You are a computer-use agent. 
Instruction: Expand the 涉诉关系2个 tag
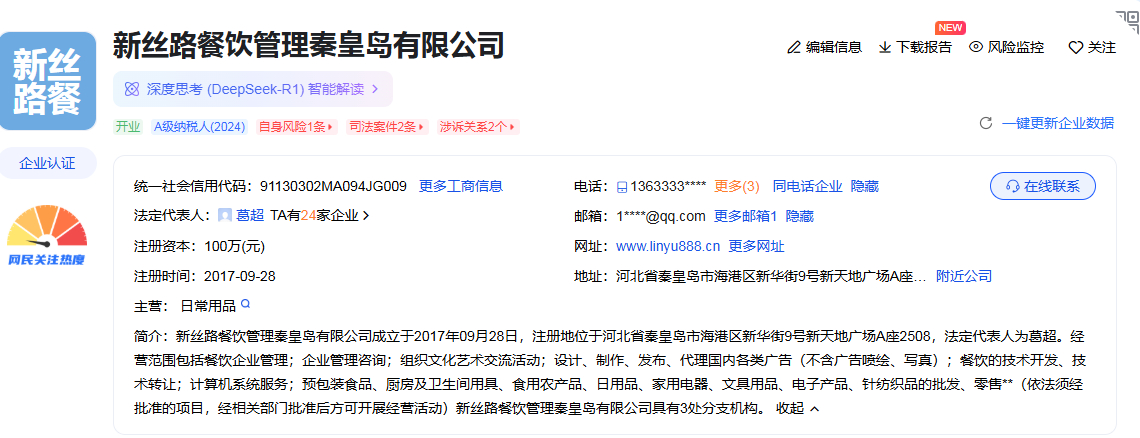tap(478, 127)
